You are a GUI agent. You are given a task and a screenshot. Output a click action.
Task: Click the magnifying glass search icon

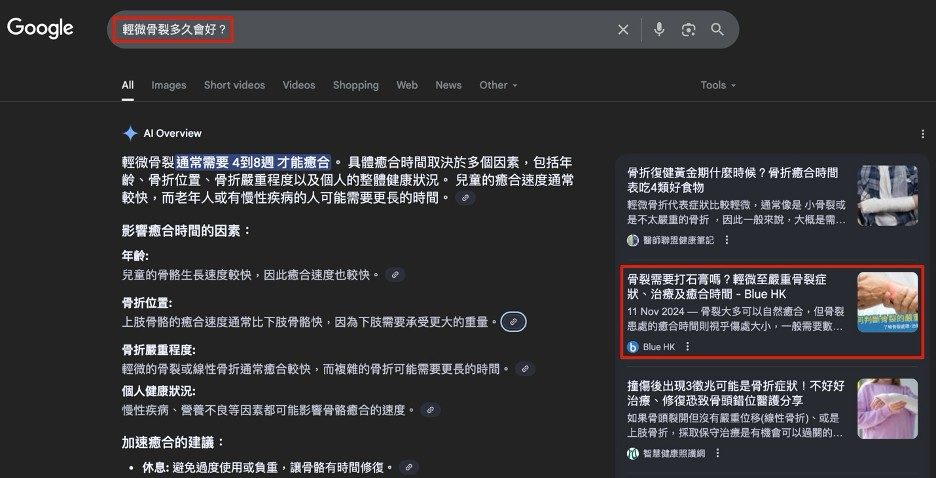point(718,29)
